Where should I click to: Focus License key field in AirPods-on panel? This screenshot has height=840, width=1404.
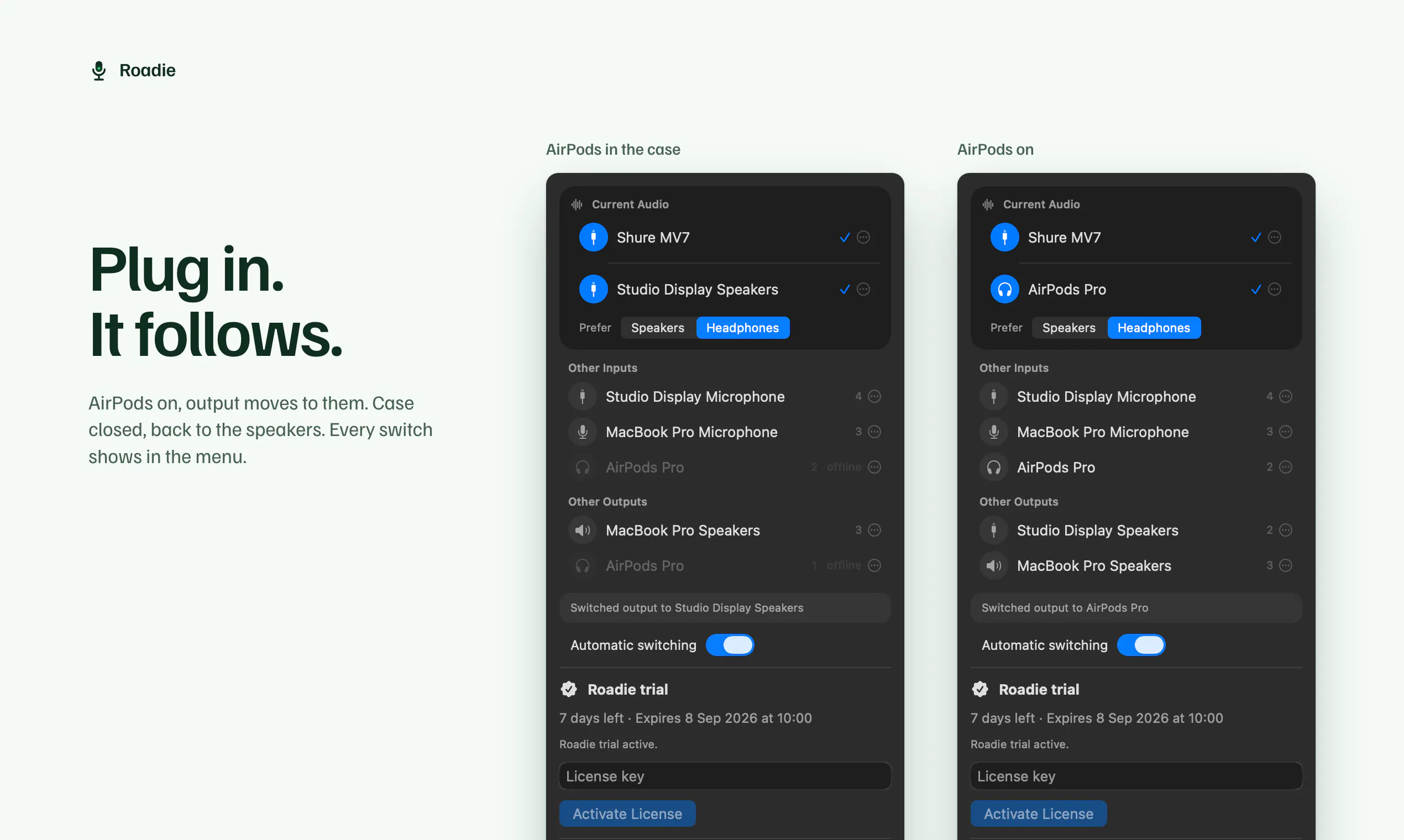[x=1136, y=776]
